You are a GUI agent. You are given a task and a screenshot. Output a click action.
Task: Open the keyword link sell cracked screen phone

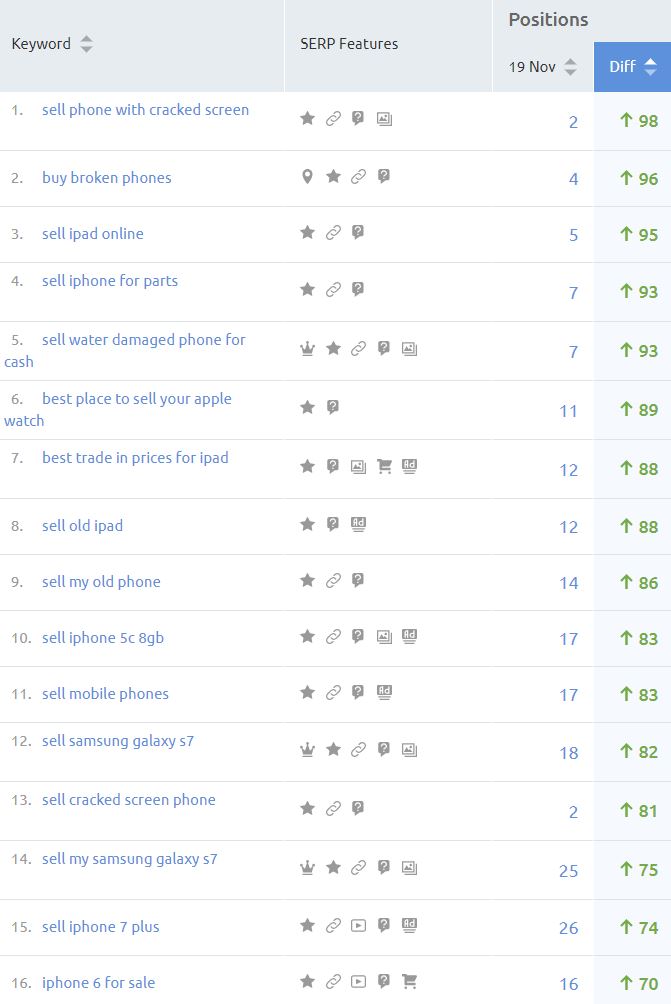click(x=129, y=800)
